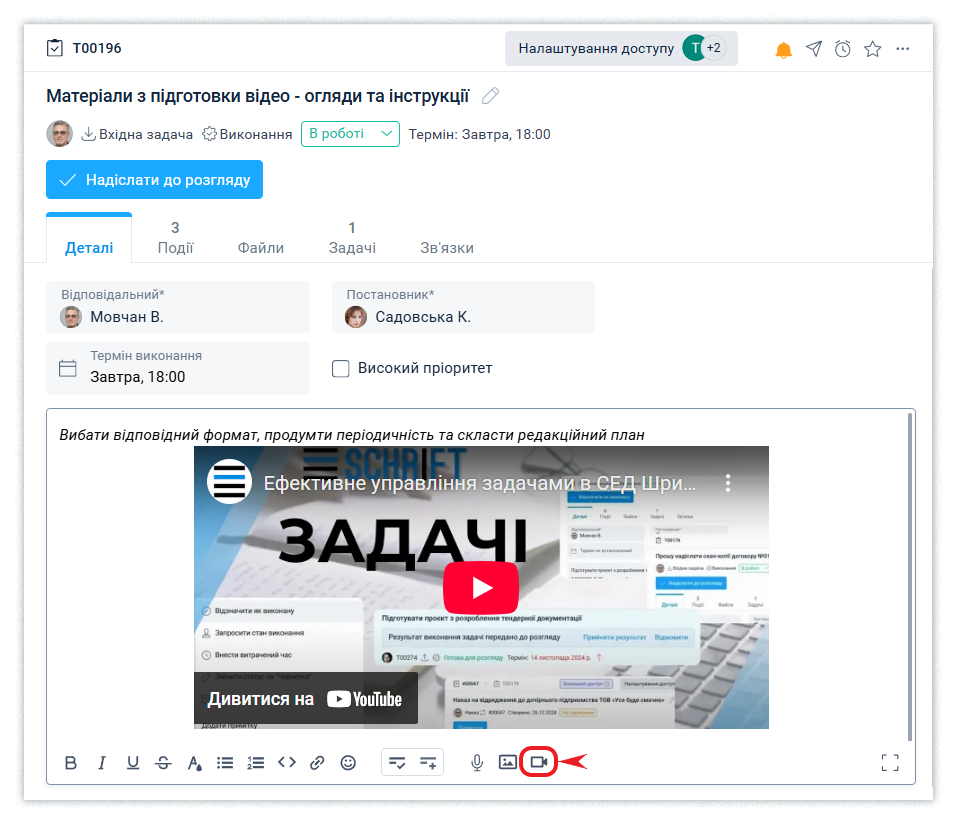957x830 pixels.
Task: Open the alarm clock reminder icon
Action: 843,49
